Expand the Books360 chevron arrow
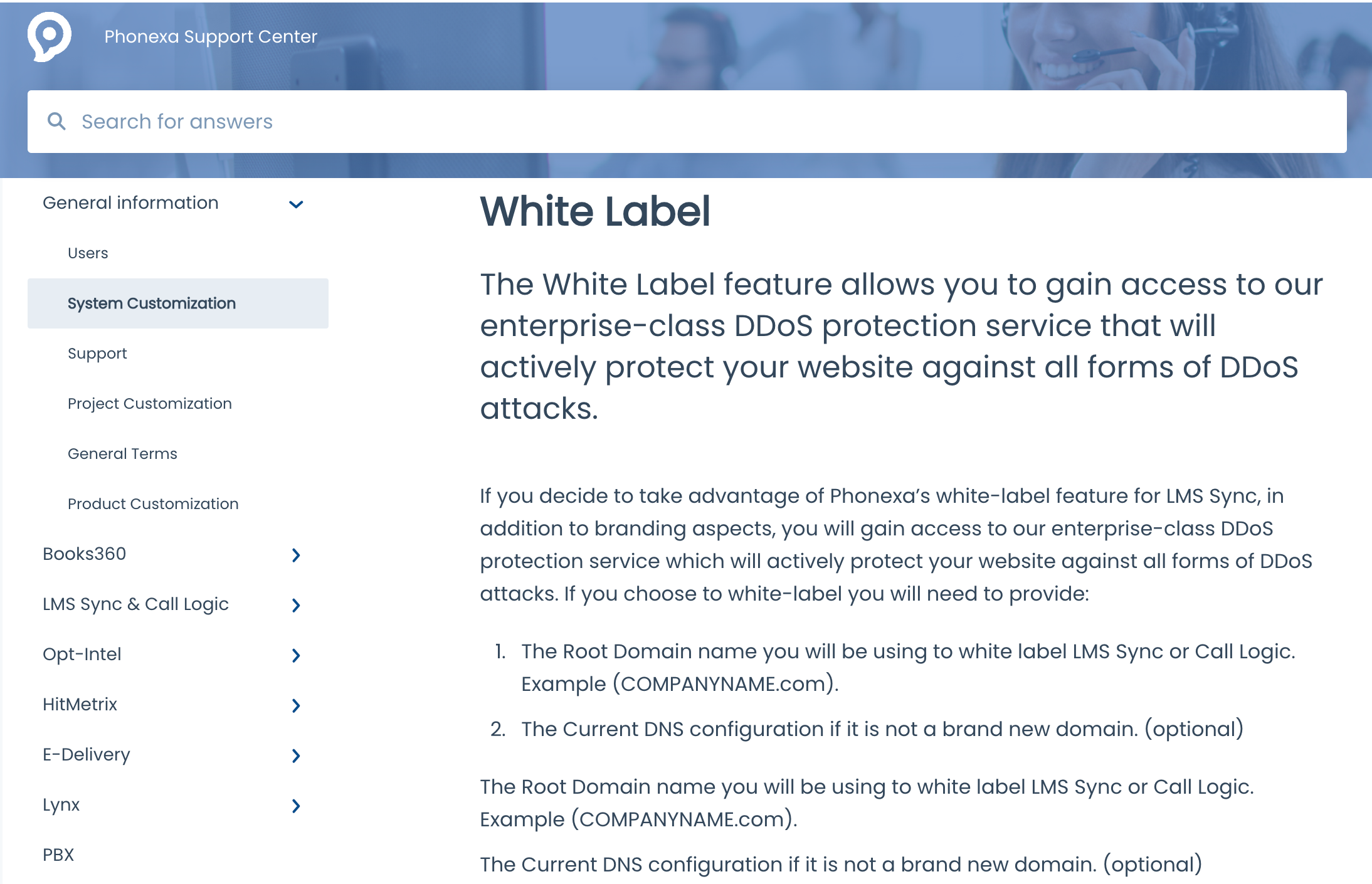Image resolution: width=1372 pixels, height=884 pixels. click(296, 554)
